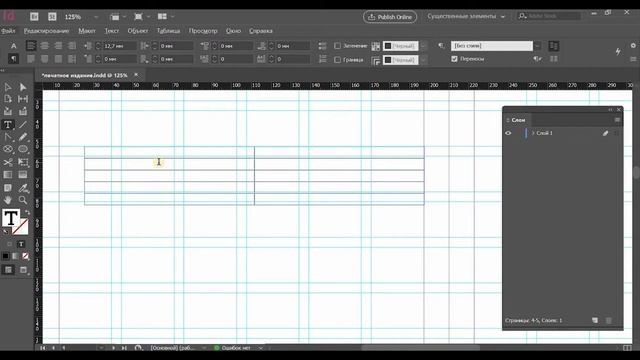This screenshot has height=360, width=640.
Task: Select the Free Transform tool
Action: [x=23, y=162]
